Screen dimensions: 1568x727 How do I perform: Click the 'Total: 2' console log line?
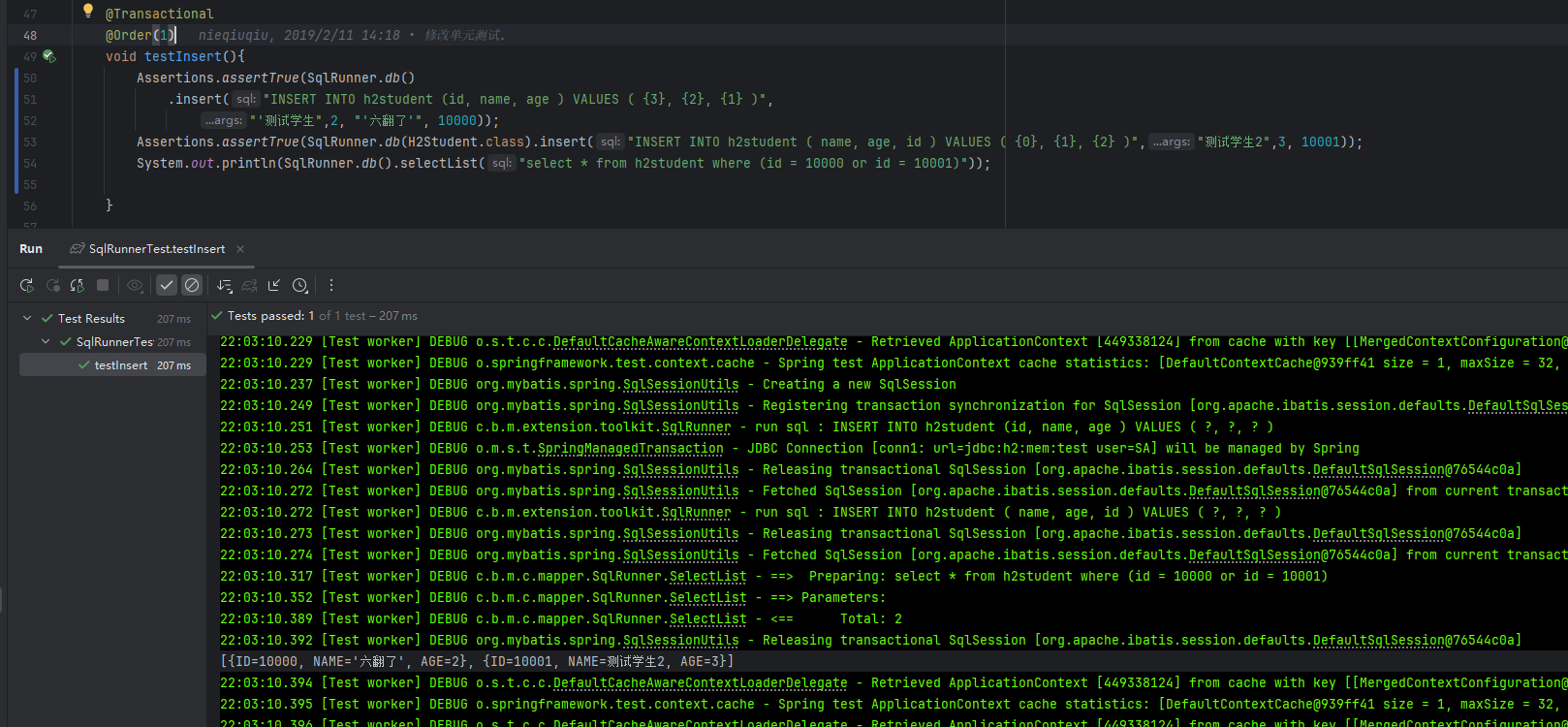pyautogui.click(x=870, y=618)
